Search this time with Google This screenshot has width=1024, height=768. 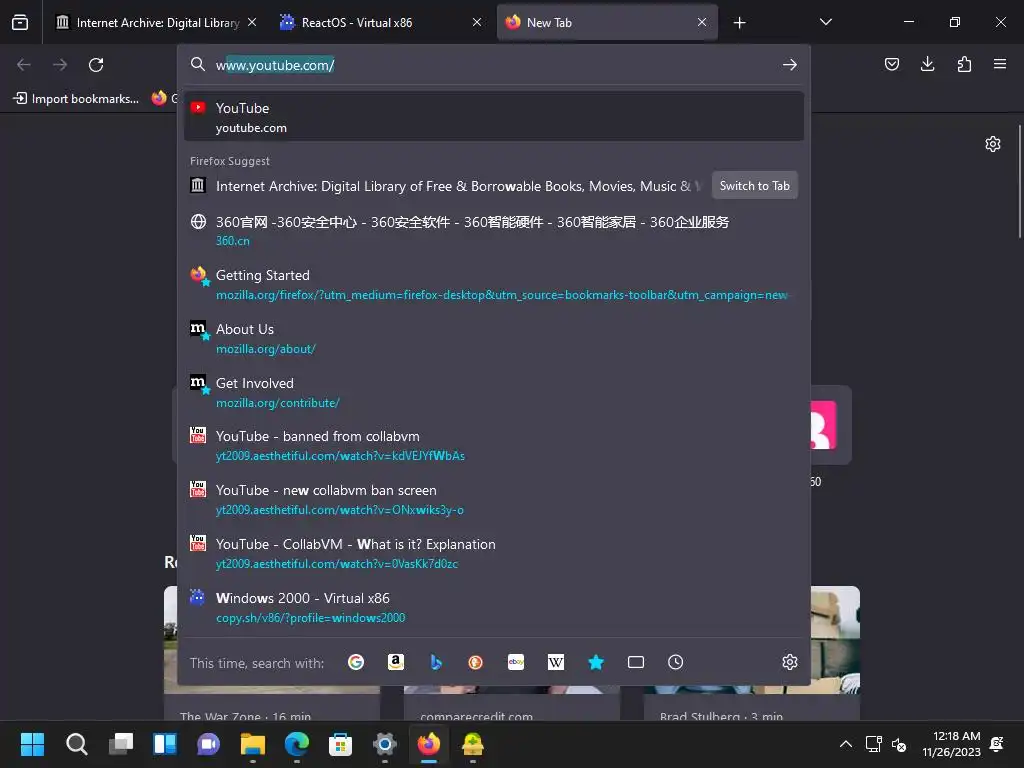click(356, 662)
